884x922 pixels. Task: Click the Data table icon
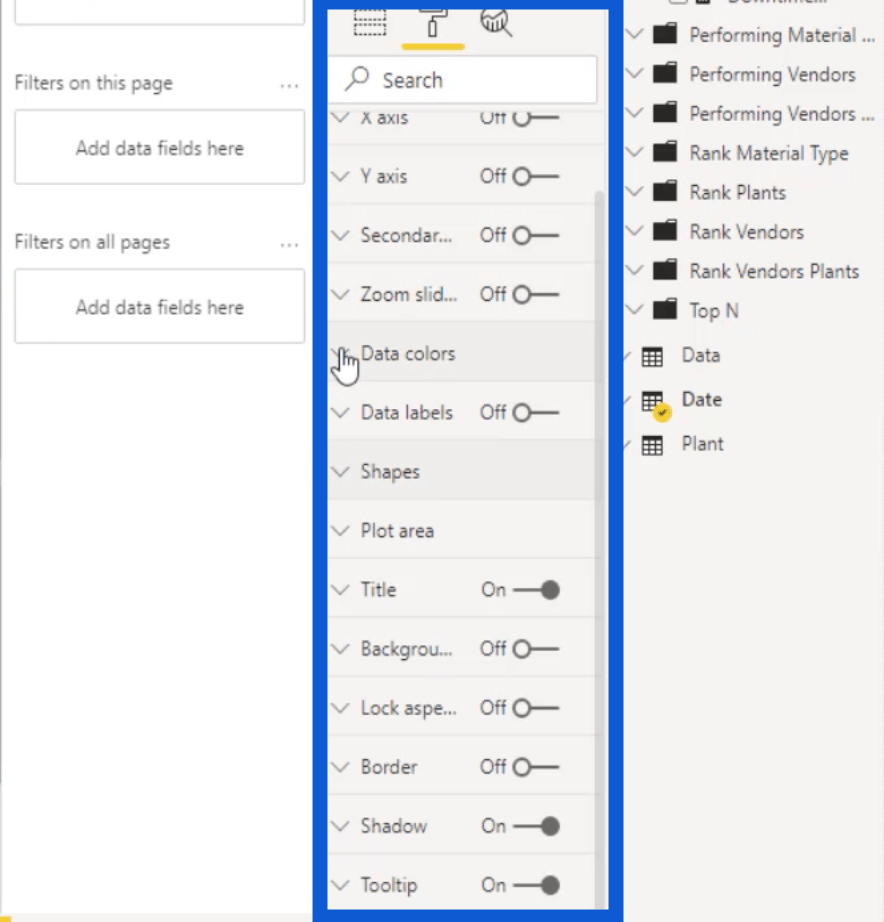pyautogui.click(x=652, y=356)
